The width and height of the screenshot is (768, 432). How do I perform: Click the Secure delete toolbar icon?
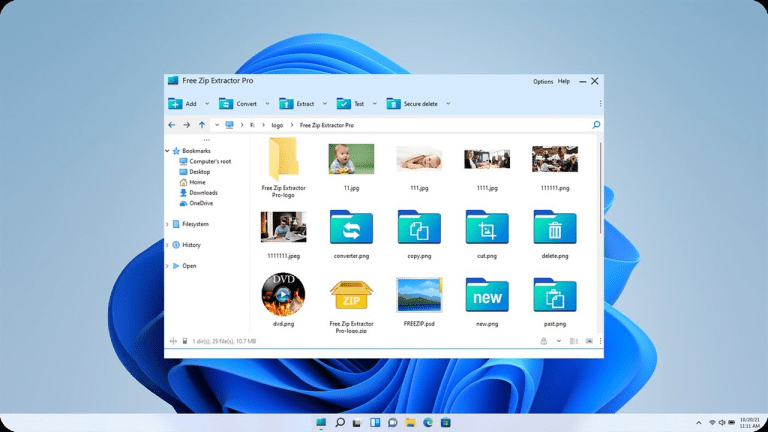click(393, 103)
